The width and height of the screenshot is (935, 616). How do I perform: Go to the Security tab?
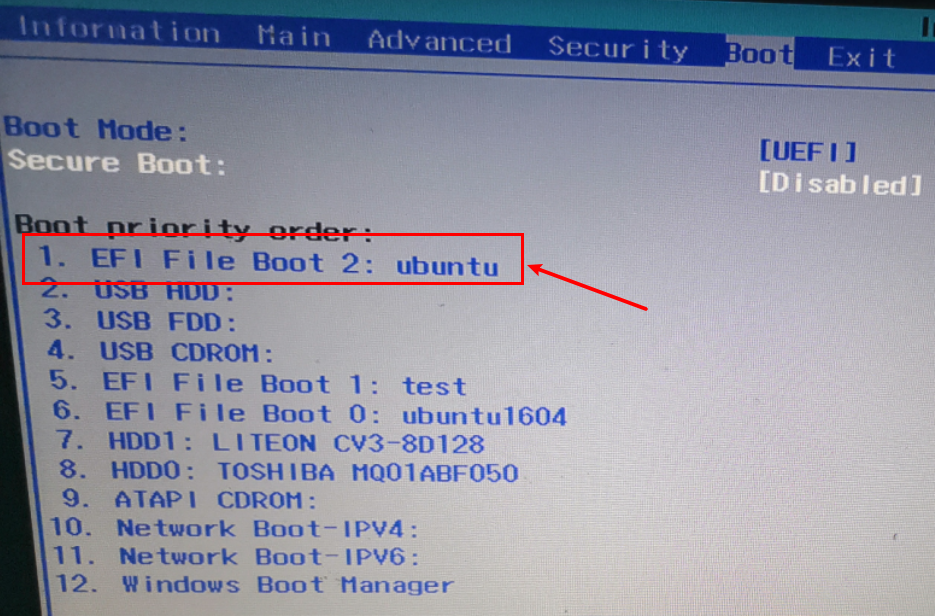click(x=618, y=48)
